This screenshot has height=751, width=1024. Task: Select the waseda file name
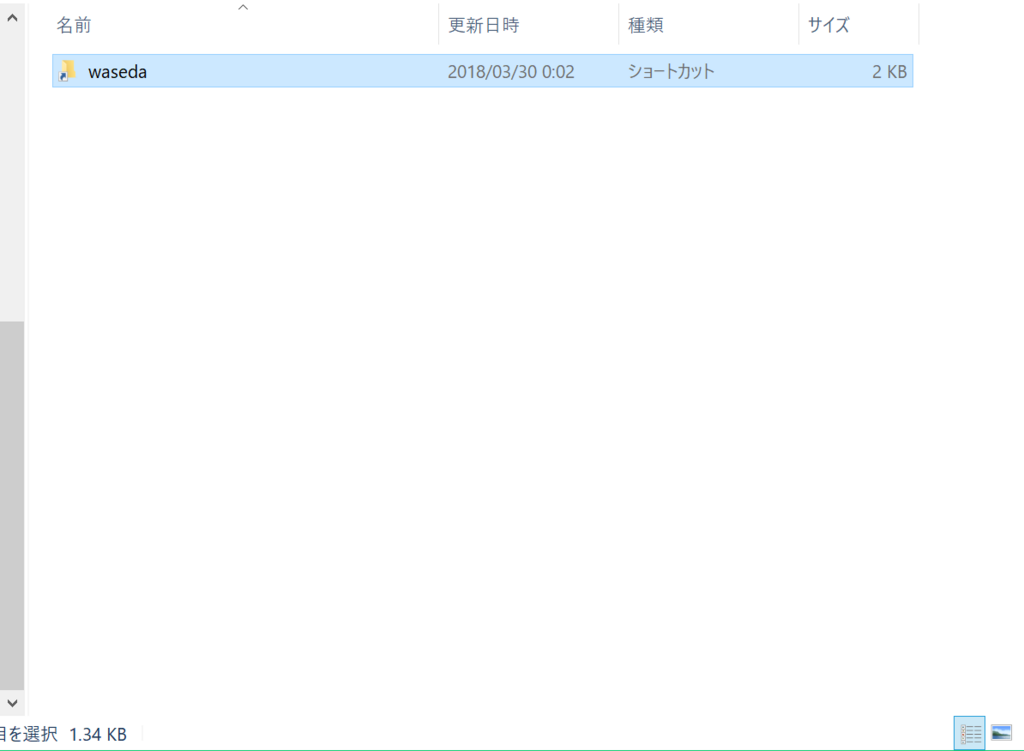[x=118, y=72]
